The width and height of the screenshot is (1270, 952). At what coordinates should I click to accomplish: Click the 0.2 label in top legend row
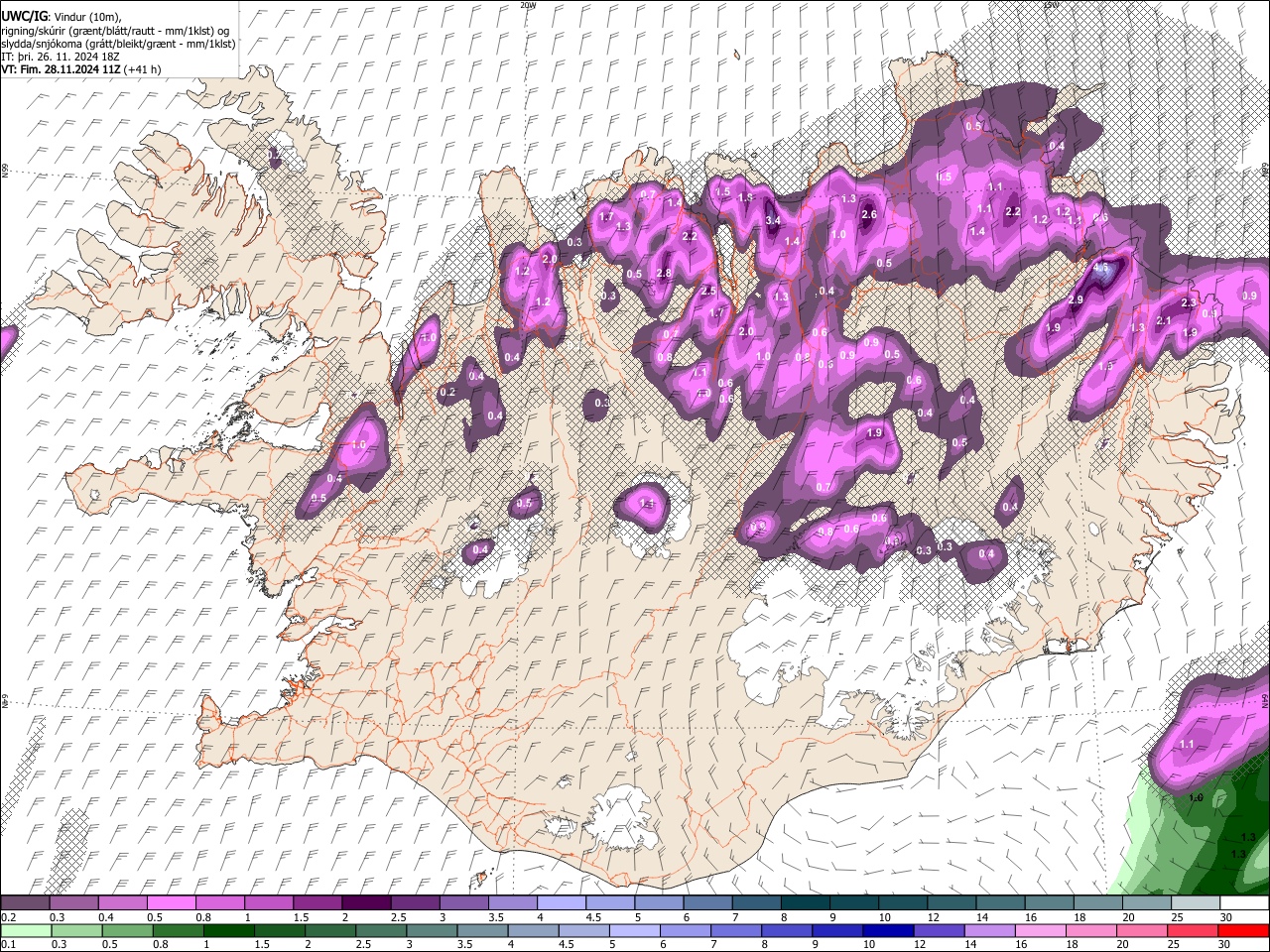point(9,917)
